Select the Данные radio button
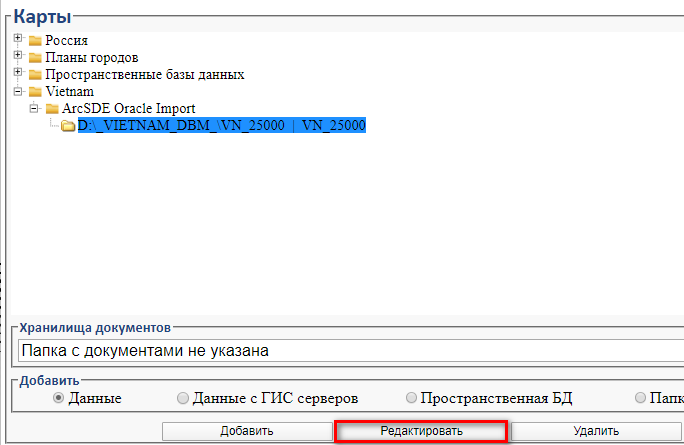Image resolution: width=684 pixels, height=445 pixels. [59, 398]
